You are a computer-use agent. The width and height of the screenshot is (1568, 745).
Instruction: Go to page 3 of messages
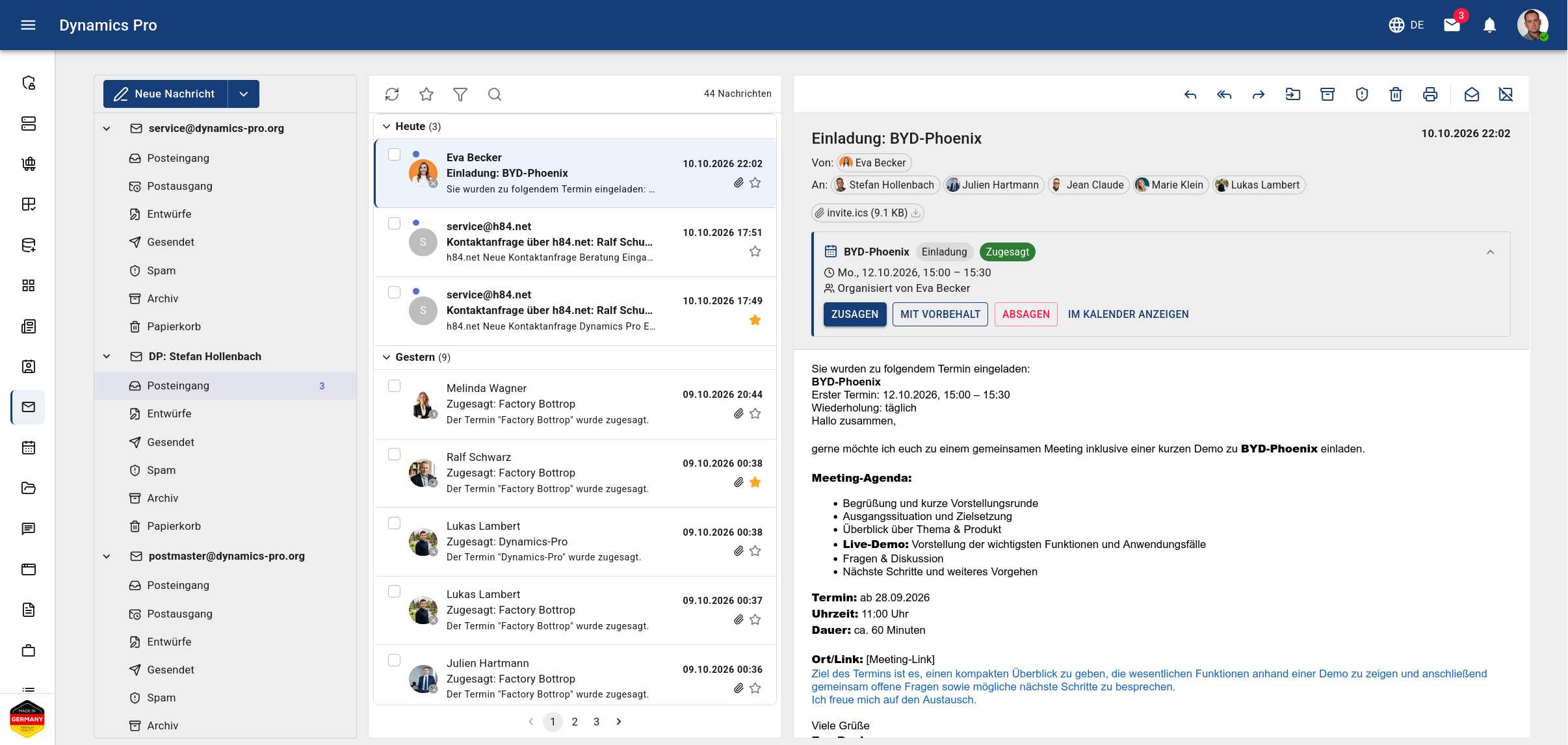coord(596,722)
